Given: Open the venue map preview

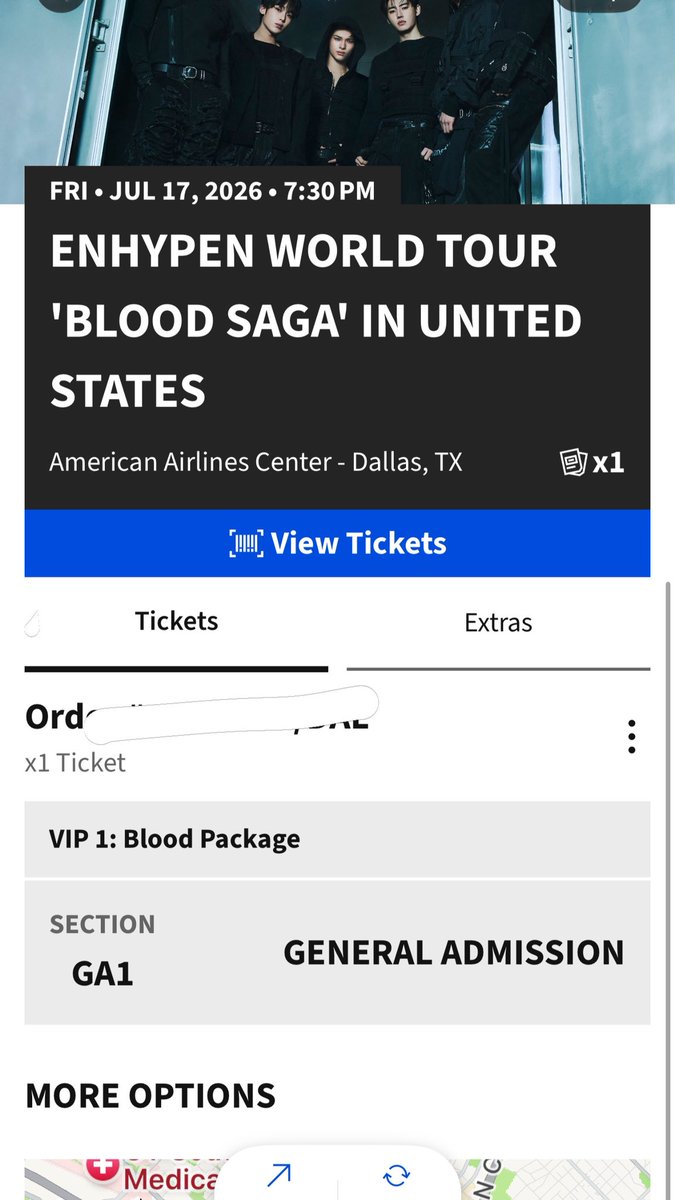Looking at the screenshot, I should tap(337, 1179).
